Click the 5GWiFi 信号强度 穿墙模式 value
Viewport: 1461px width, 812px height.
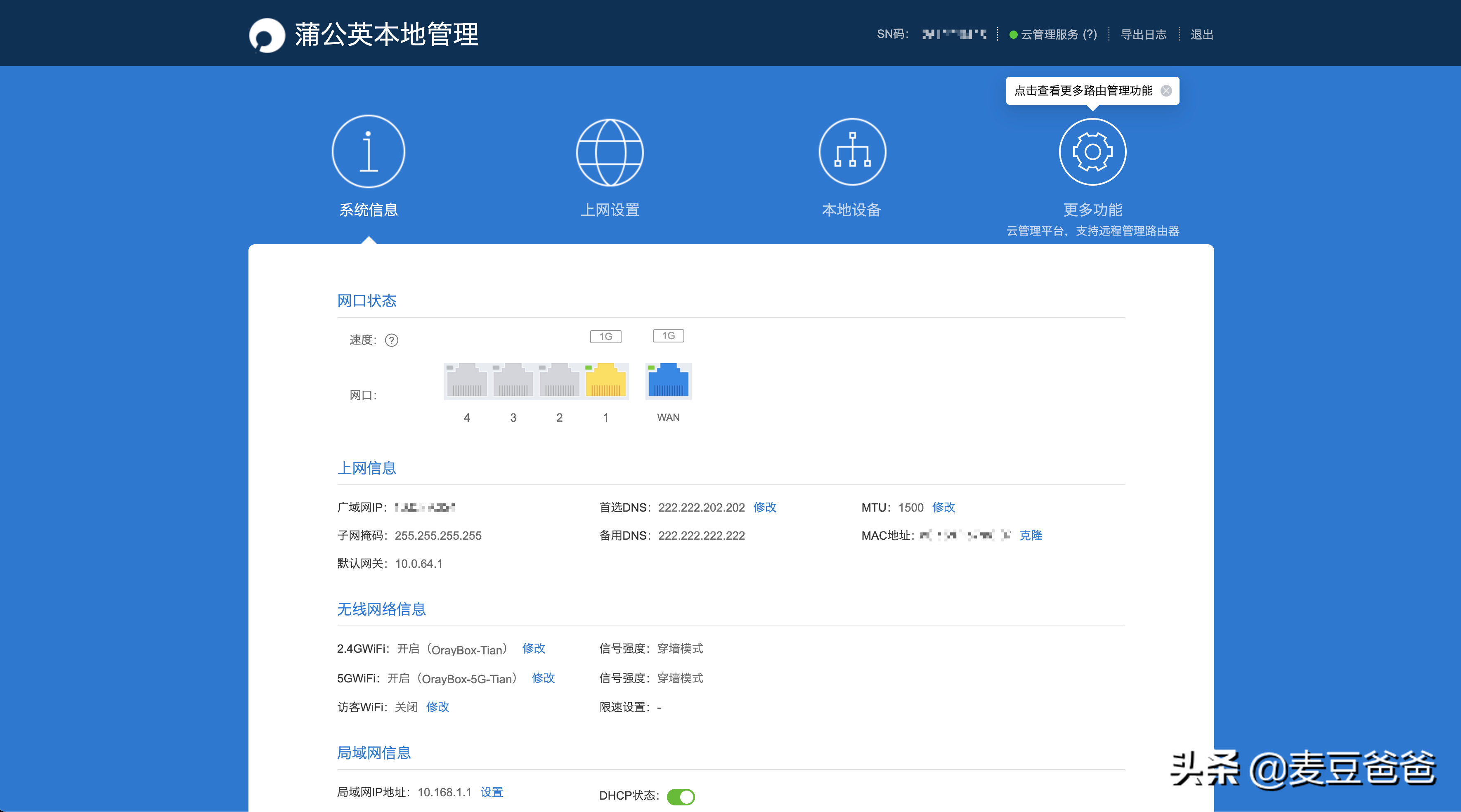(680, 678)
